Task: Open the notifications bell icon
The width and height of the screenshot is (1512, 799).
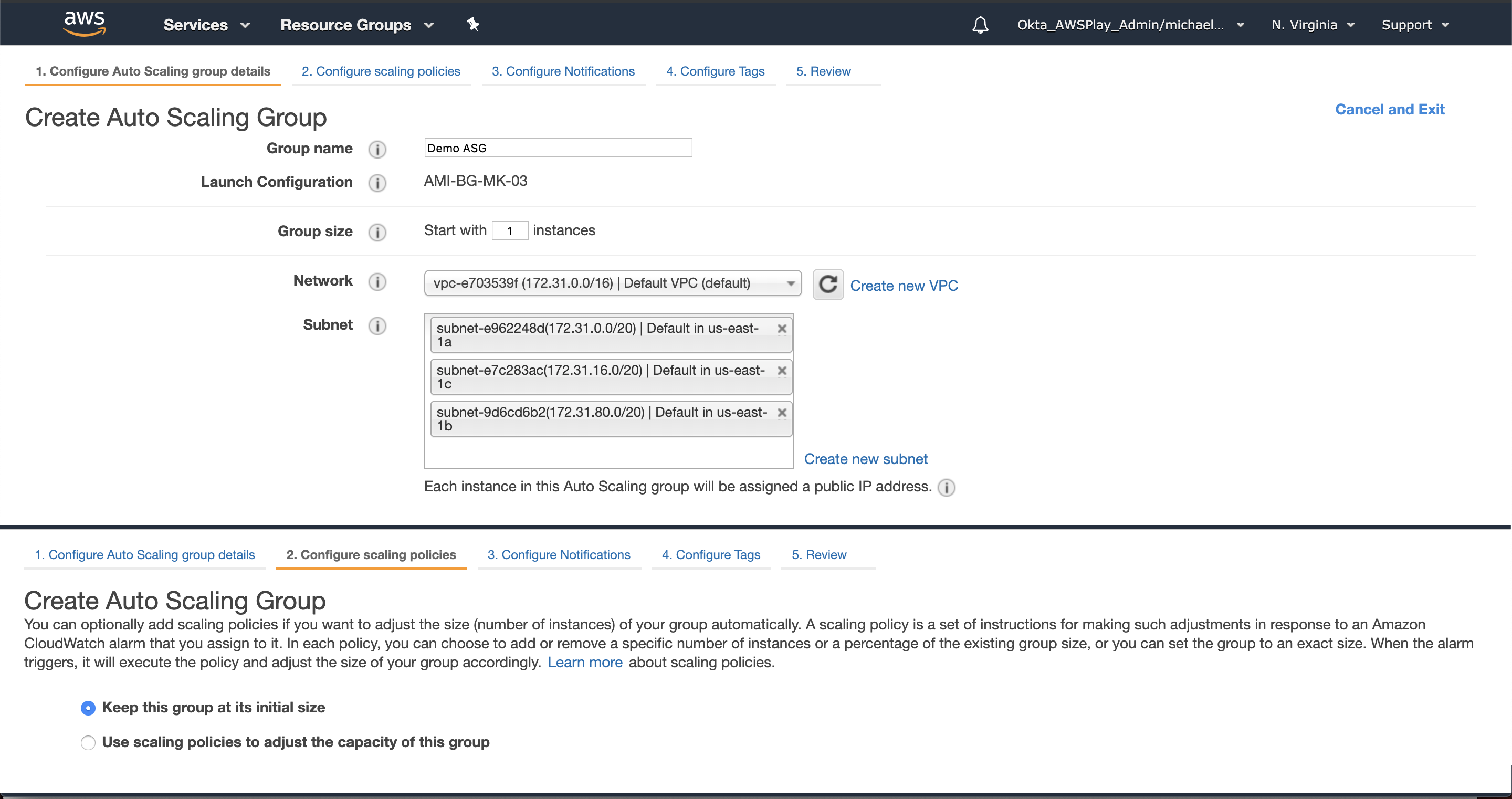Action: pos(980,25)
